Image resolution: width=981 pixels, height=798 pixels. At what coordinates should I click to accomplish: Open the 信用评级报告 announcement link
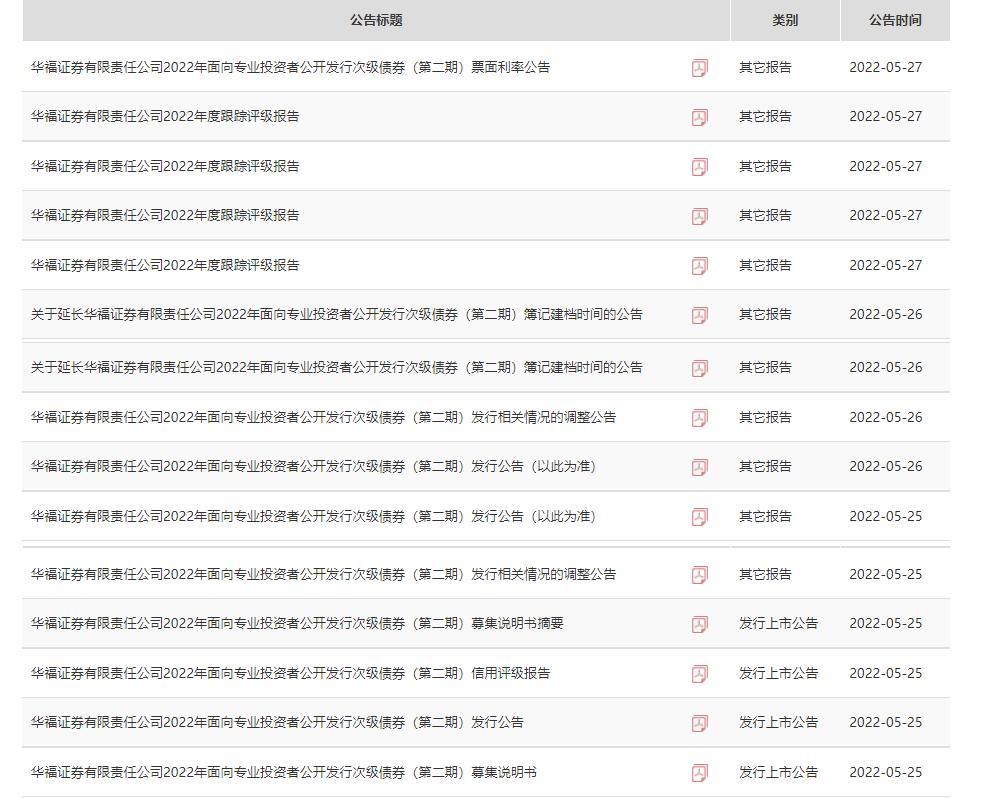click(280, 673)
